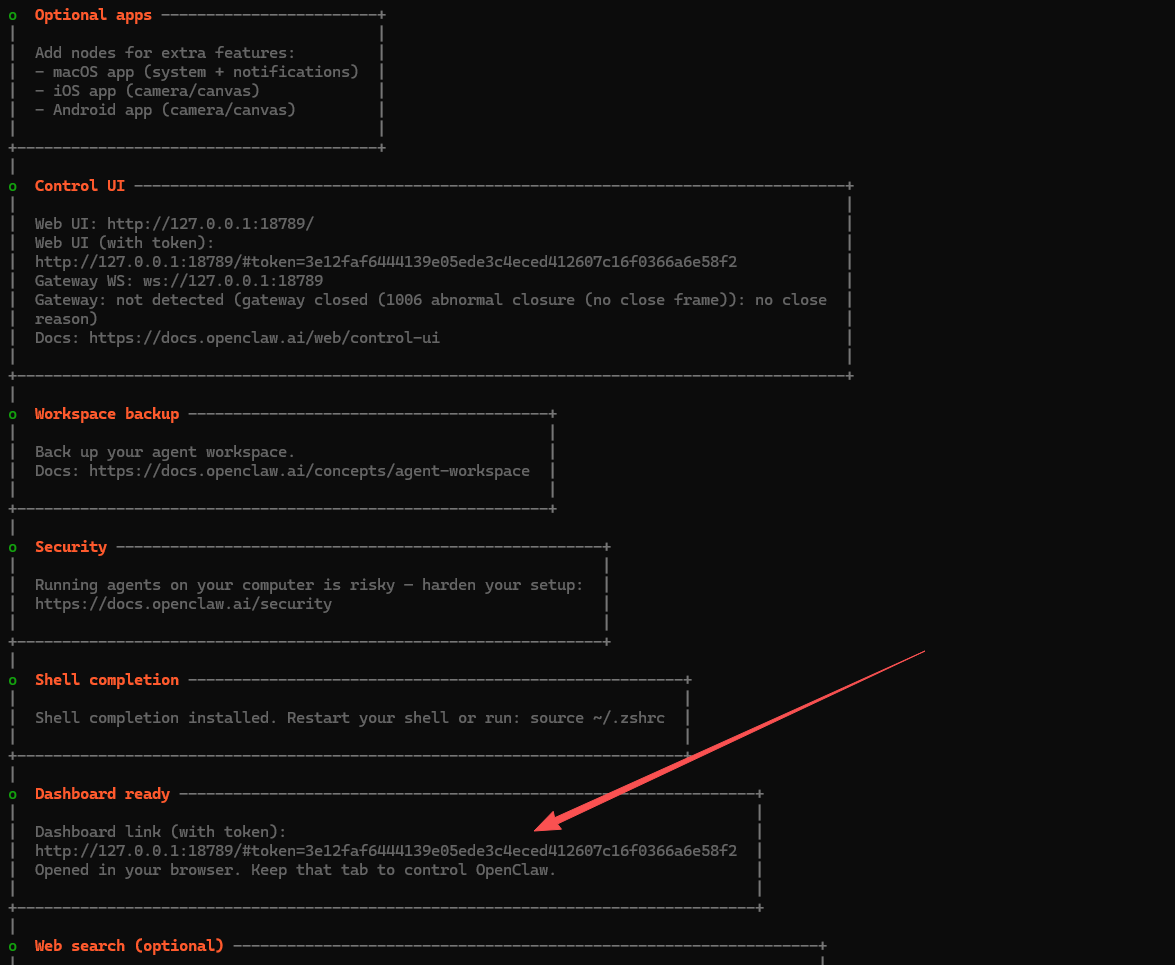Open the Dashboard link with token URL
The height and width of the screenshot is (965, 1175).
point(385,851)
